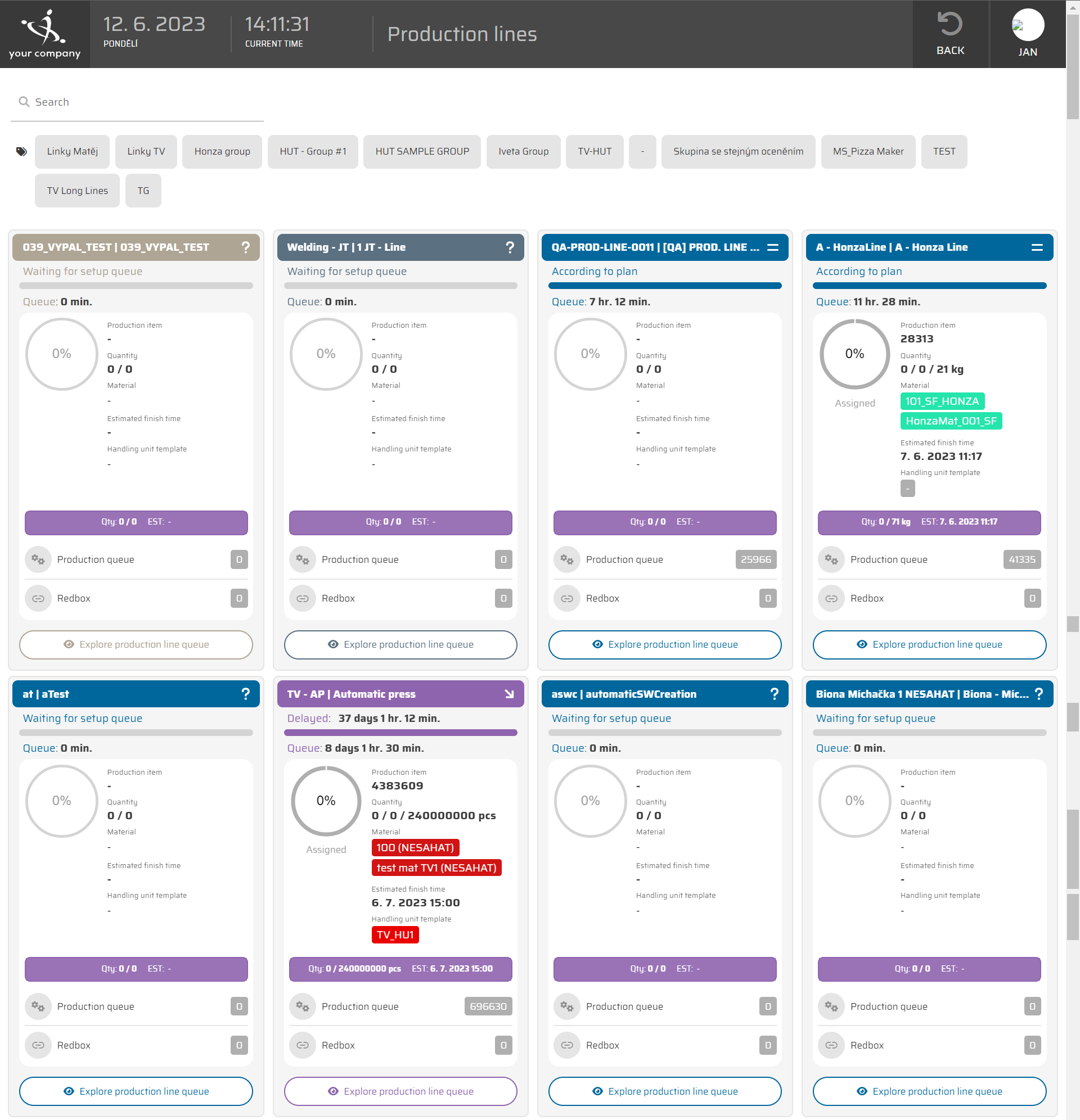Select the HUT SAMPLE GROUP tag
This screenshot has height=1120, width=1080.
[x=422, y=151]
